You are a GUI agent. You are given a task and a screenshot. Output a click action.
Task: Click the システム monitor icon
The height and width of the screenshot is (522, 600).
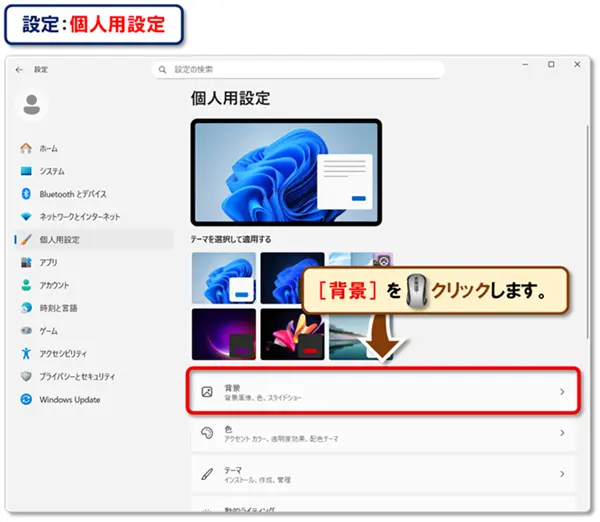click(x=26, y=171)
